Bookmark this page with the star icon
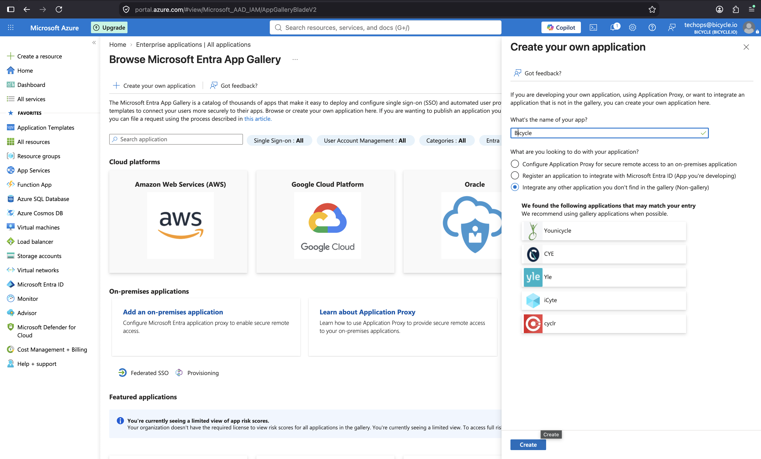Screen dimensions: 761x459 pos(652,9)
